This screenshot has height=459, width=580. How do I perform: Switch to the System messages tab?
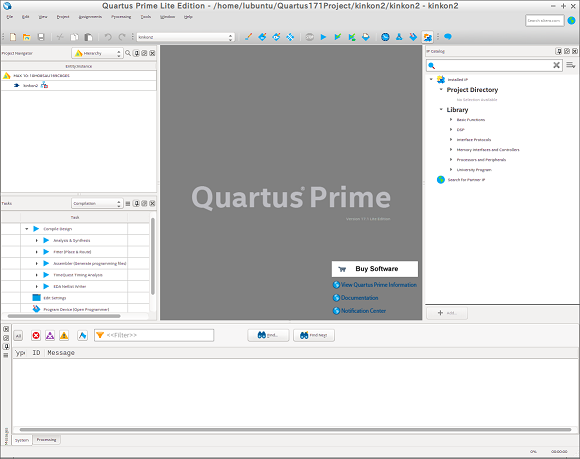pyautogui.click(x=22, y=440)
